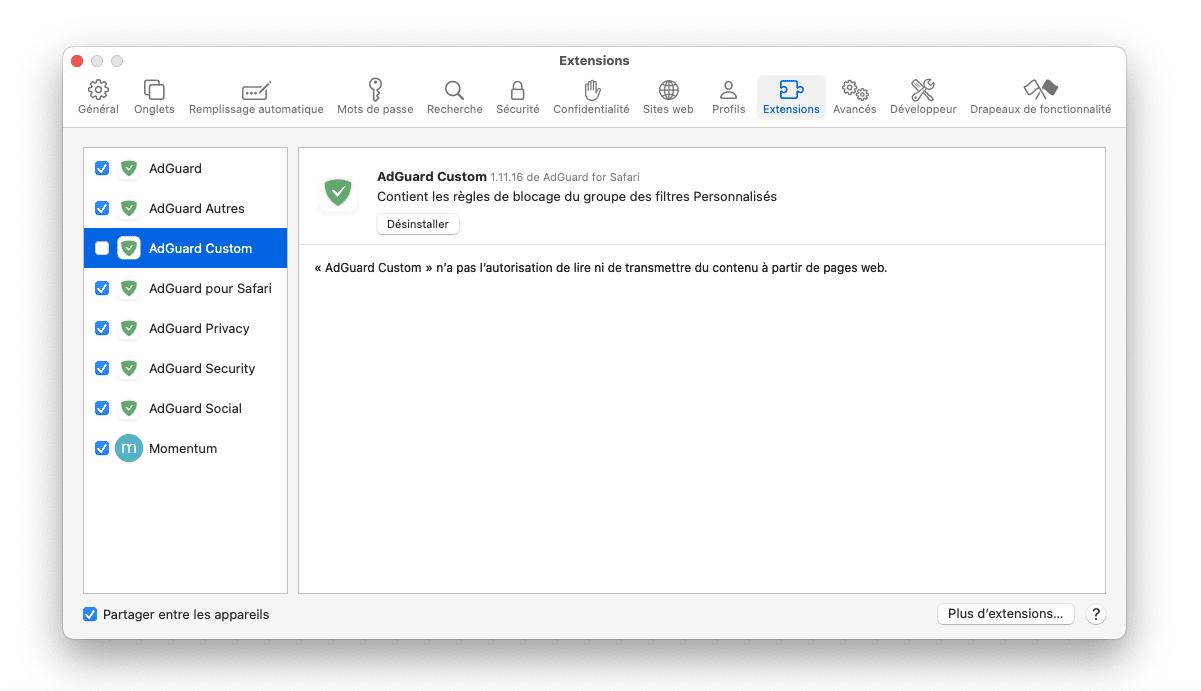The height and width of the screenshot is (691, 1201).
Task: Click the AdGuard Custom title in details
Action: click(x=432, y=176)
